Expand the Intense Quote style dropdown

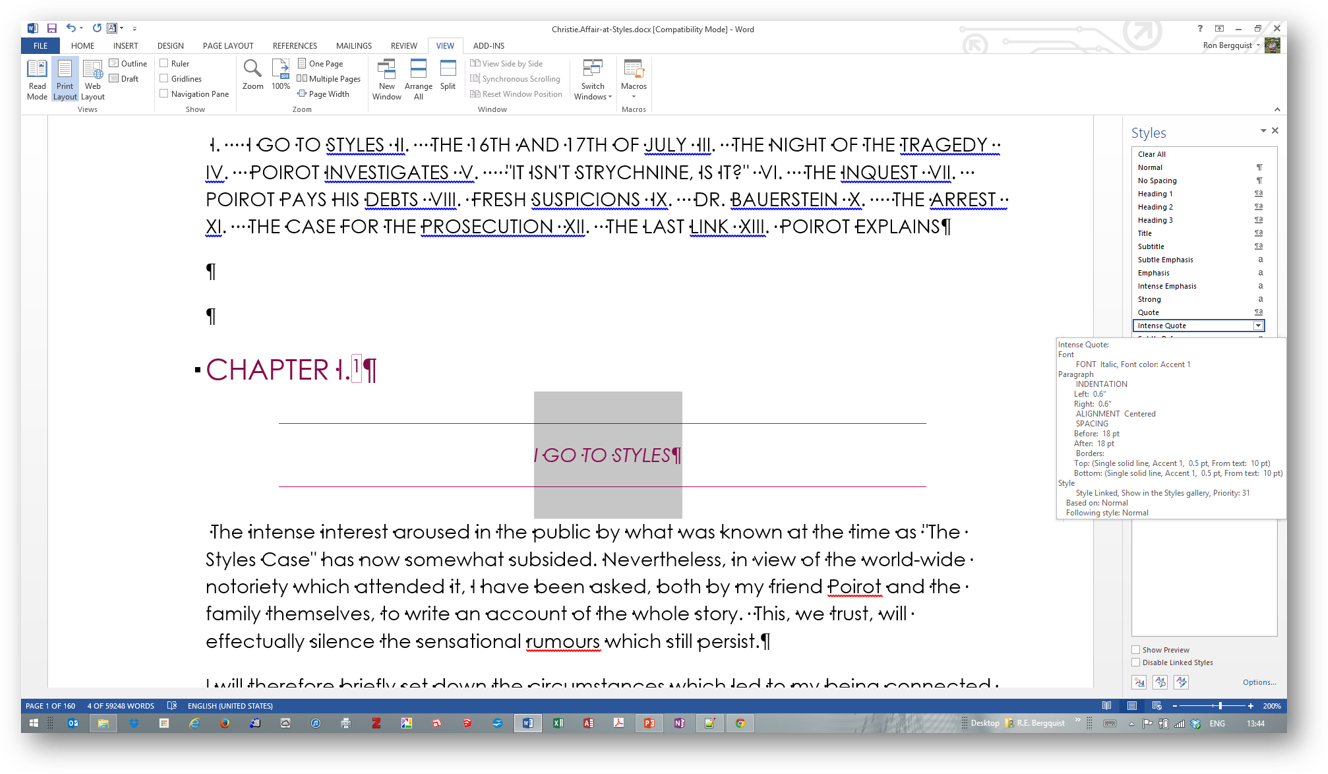pos(1258,326)
